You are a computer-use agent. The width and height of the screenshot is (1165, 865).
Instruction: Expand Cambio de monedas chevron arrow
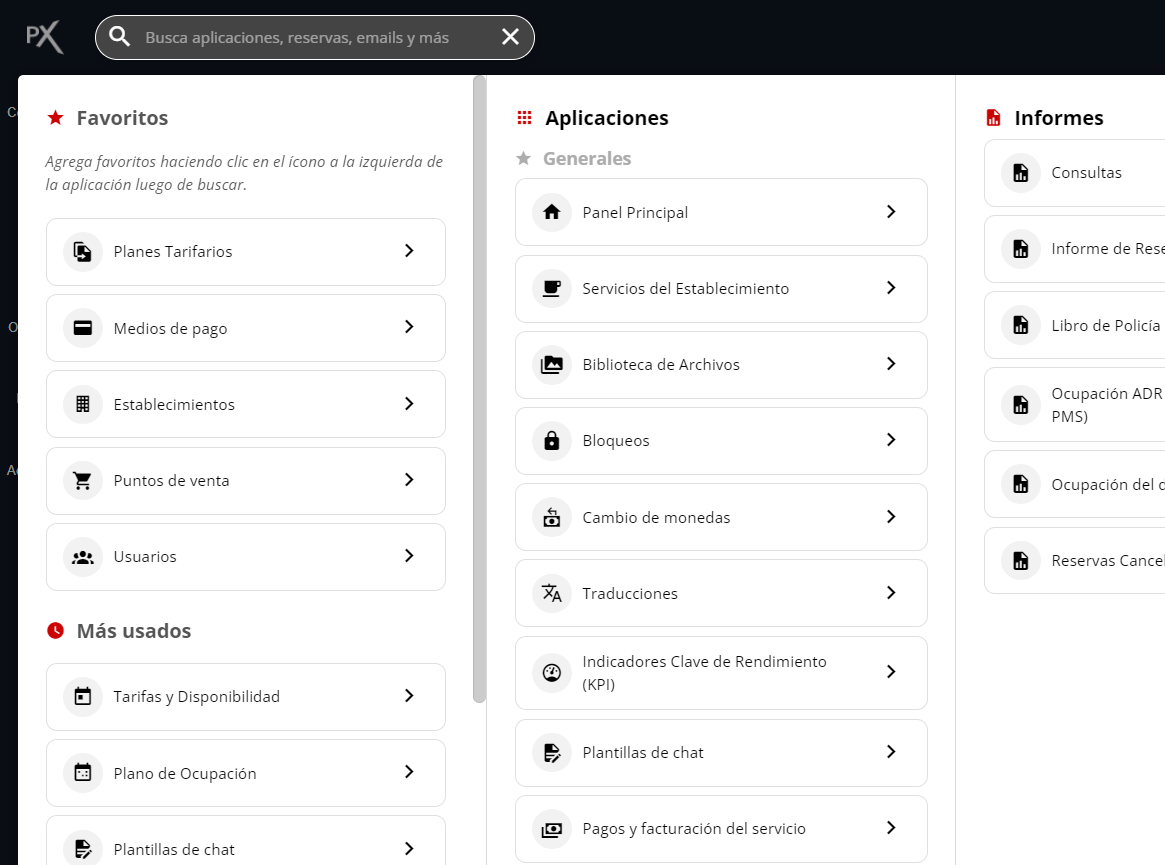891,517
